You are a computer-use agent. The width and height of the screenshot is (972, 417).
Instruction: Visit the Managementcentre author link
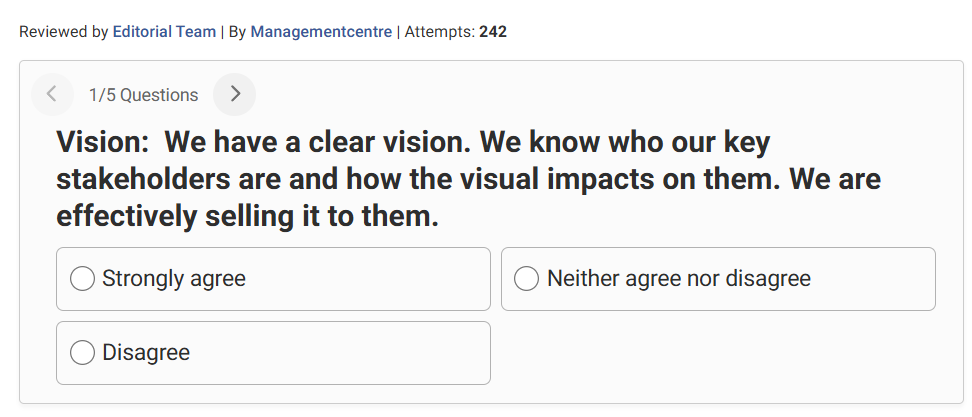321,32
